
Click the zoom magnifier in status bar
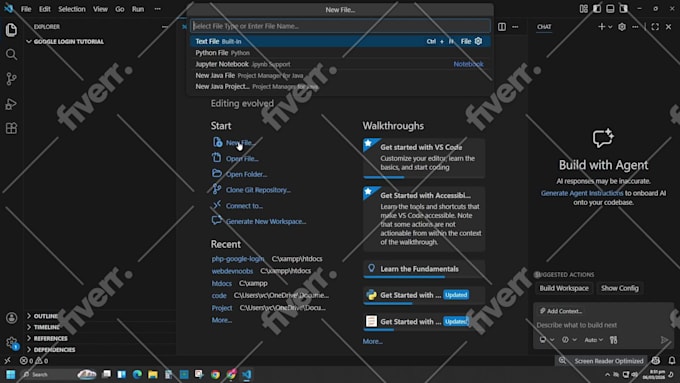point(562,360)
